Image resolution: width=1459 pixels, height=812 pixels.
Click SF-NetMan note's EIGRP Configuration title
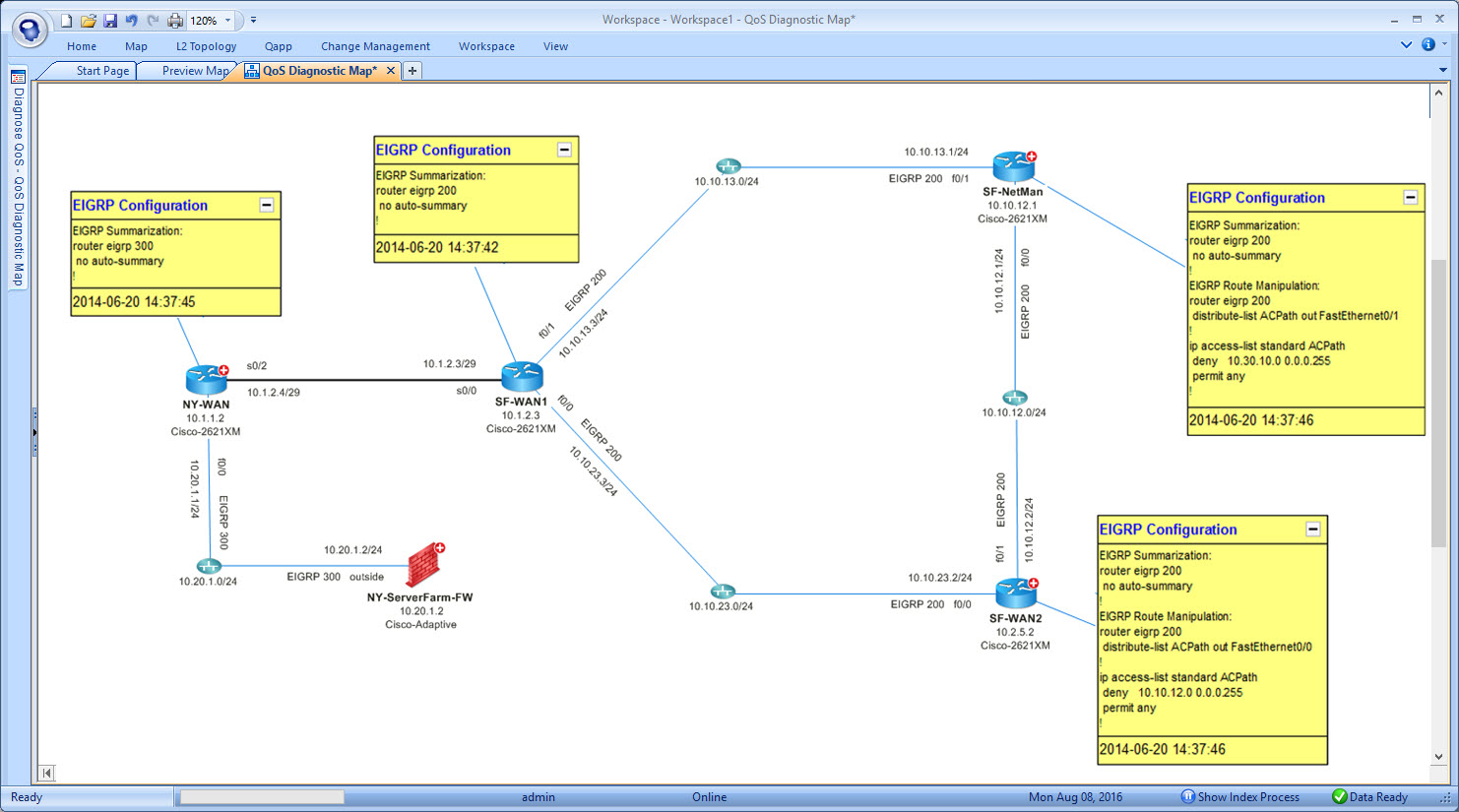coord(1257,198)
